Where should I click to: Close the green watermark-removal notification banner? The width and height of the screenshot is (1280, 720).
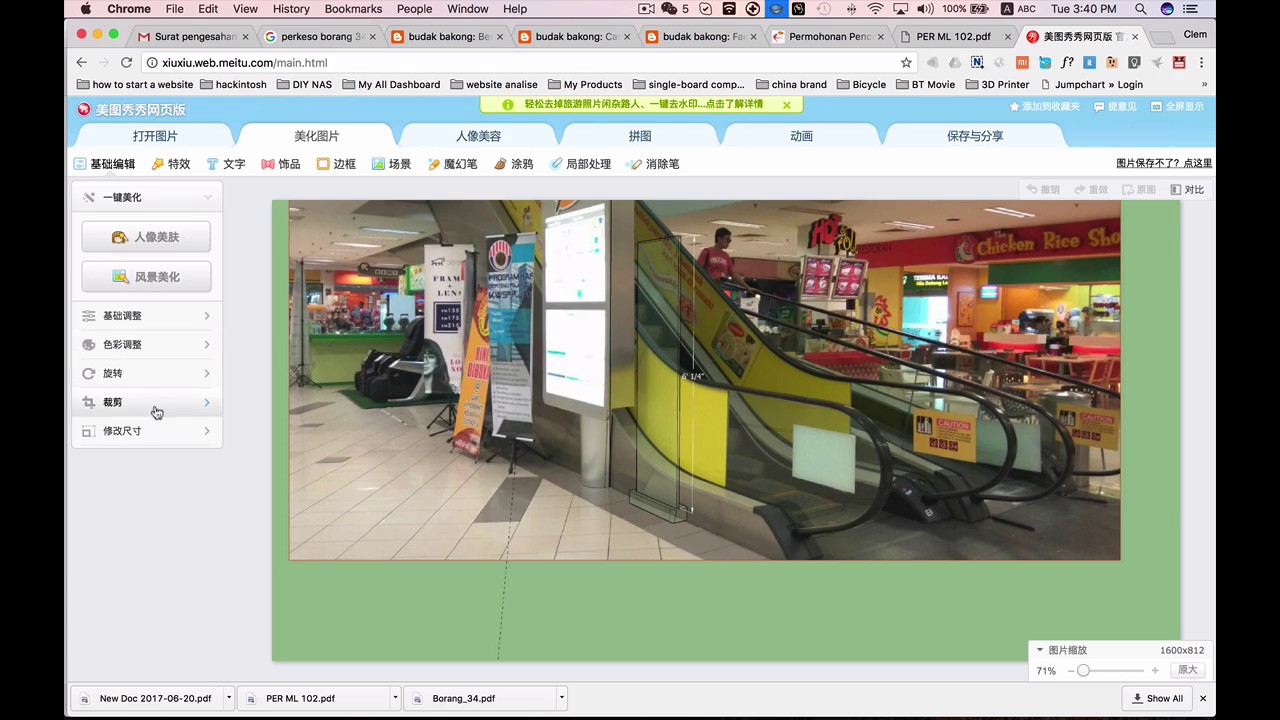click(x=787, y=104)
